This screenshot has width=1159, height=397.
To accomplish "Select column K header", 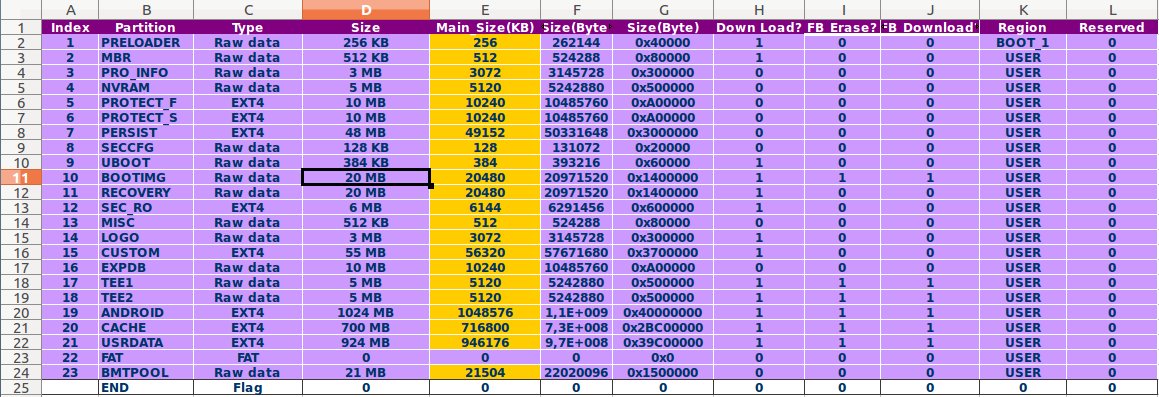I will (x=1023, y=10).
